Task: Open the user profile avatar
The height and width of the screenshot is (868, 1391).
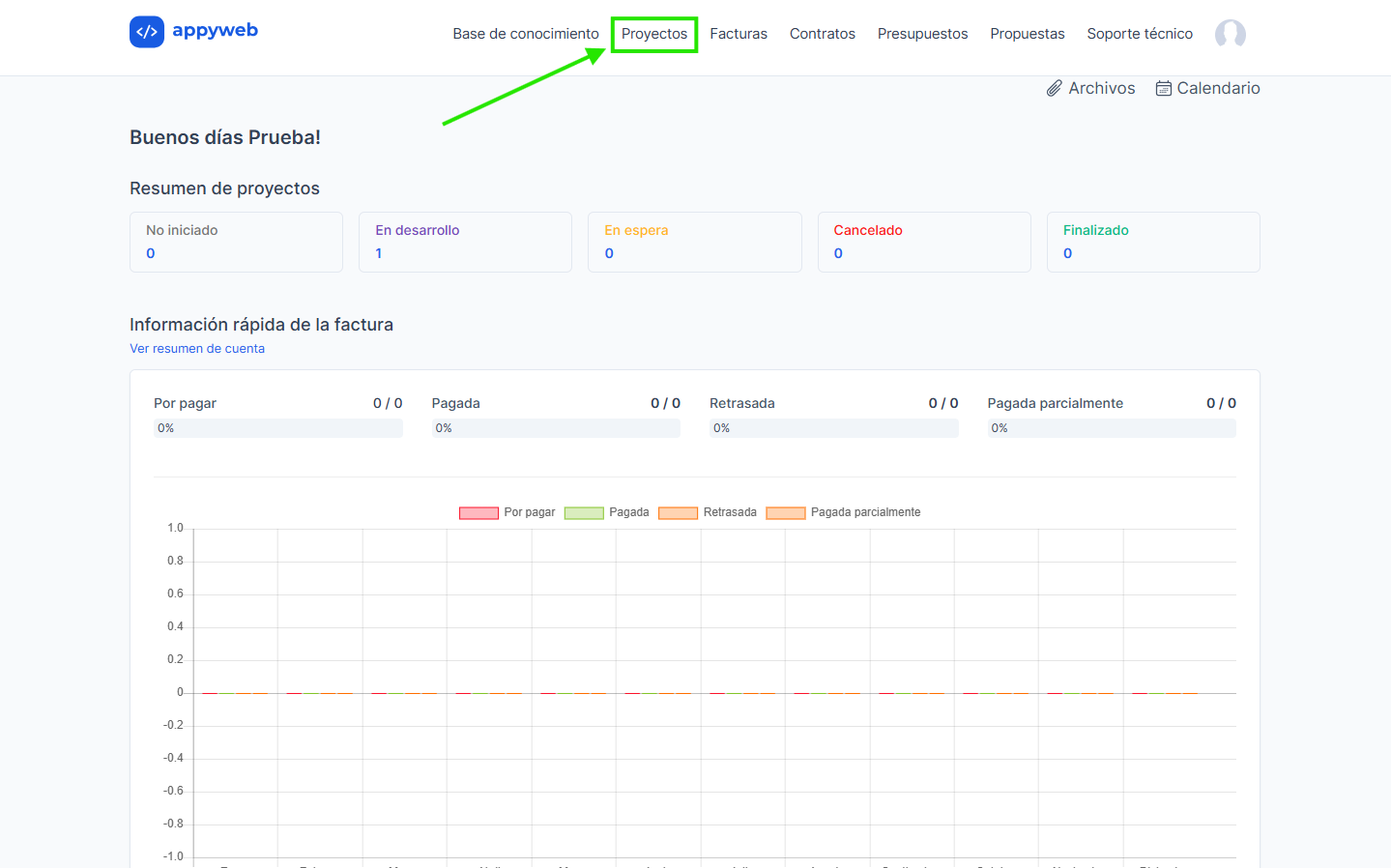Action: (x=1230, y=34)
